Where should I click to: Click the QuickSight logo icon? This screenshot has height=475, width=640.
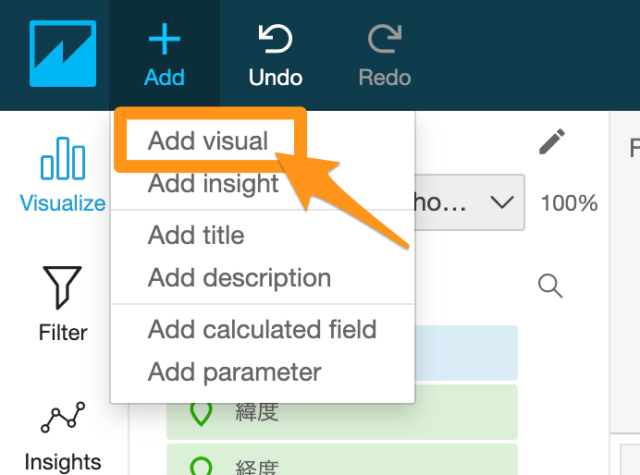click(63, 53)
